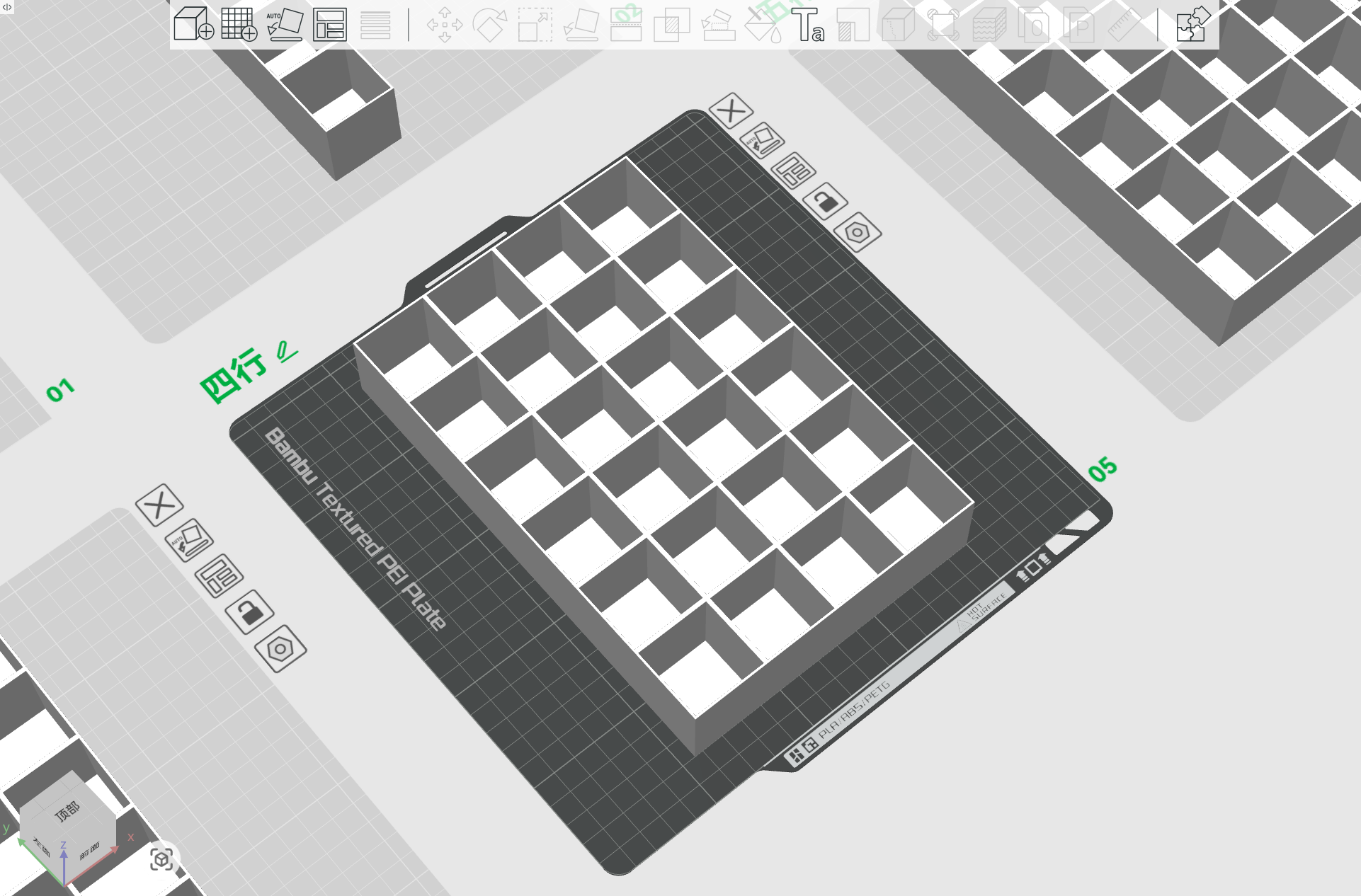The image size is (1361, 896).
Task: Click the 顶部 face of the view cube
Action: pyautogui.click(x=68, y=811)
